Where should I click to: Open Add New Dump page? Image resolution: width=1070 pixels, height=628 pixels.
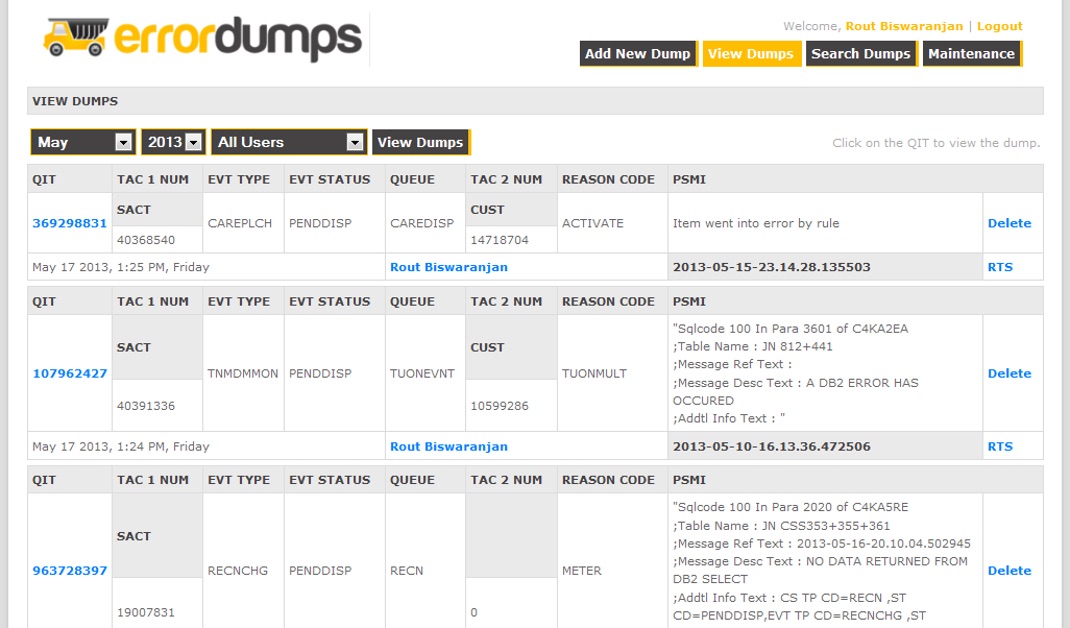coord(637,54)
